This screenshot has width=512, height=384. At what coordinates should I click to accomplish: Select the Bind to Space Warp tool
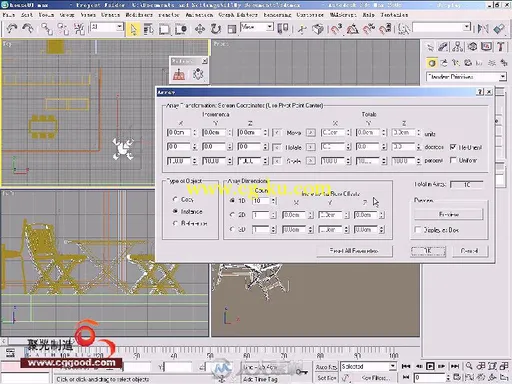[79, 29]
